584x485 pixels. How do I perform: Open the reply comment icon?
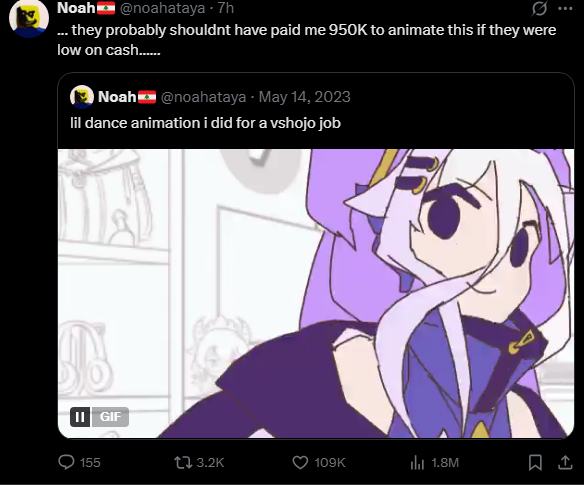[x=67, y=462]
